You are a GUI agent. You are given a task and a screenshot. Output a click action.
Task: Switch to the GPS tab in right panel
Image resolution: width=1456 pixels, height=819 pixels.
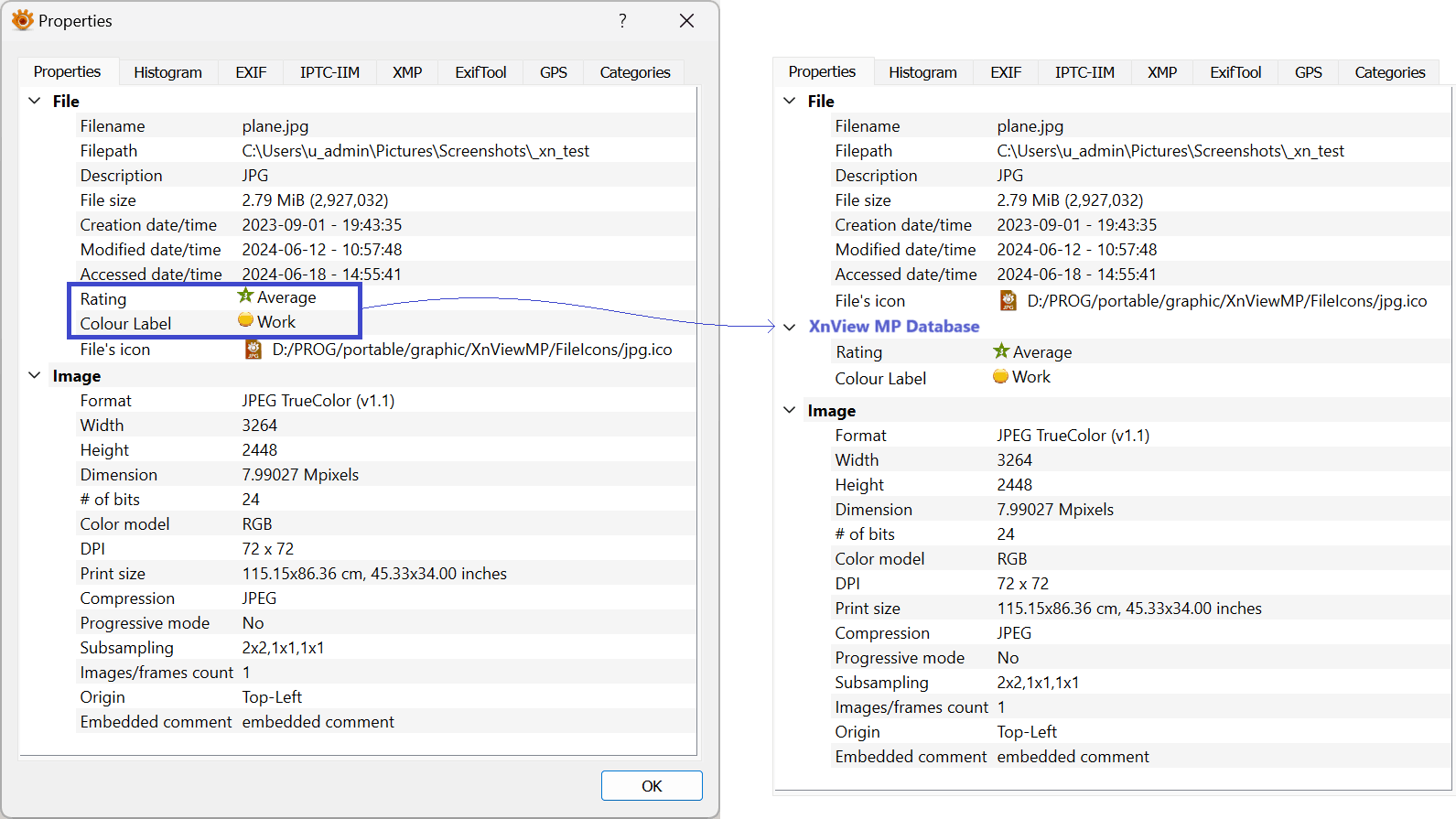(x=1308, y=72)
